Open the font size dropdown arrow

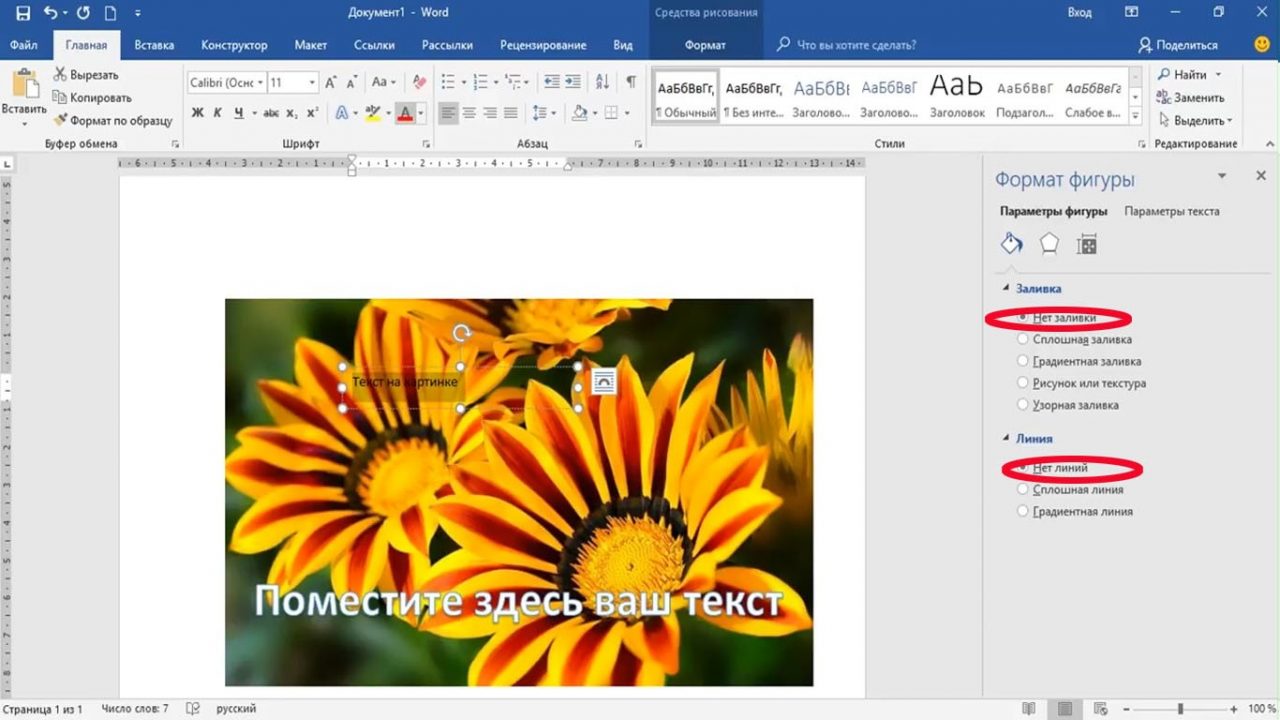pos(312,83)
